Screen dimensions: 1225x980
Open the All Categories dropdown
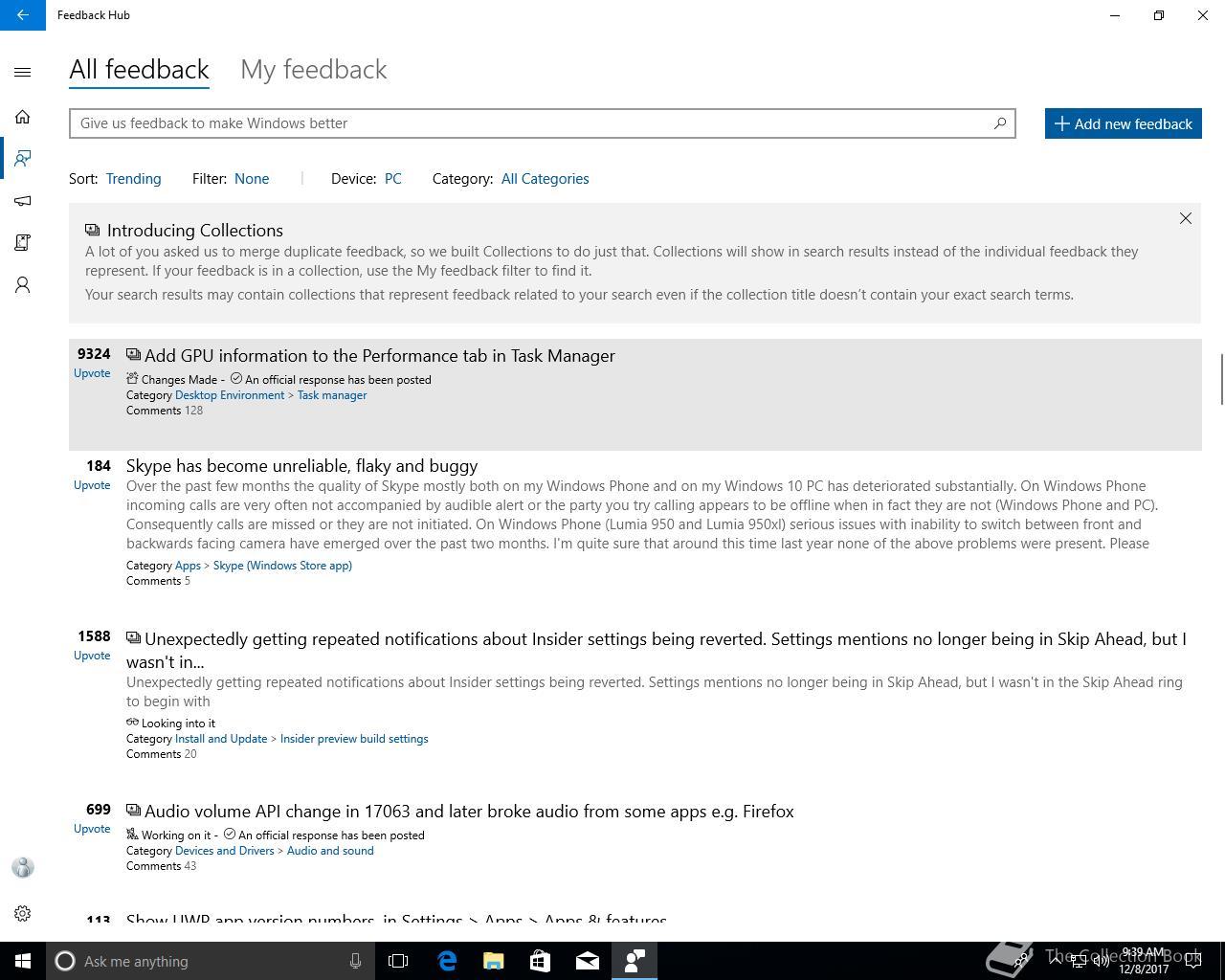click(545, 179)
